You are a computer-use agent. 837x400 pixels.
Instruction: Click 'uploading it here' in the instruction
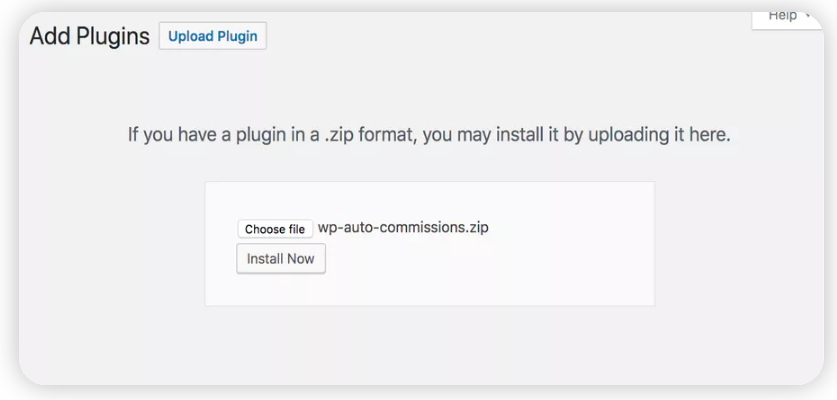click(659, 135)
